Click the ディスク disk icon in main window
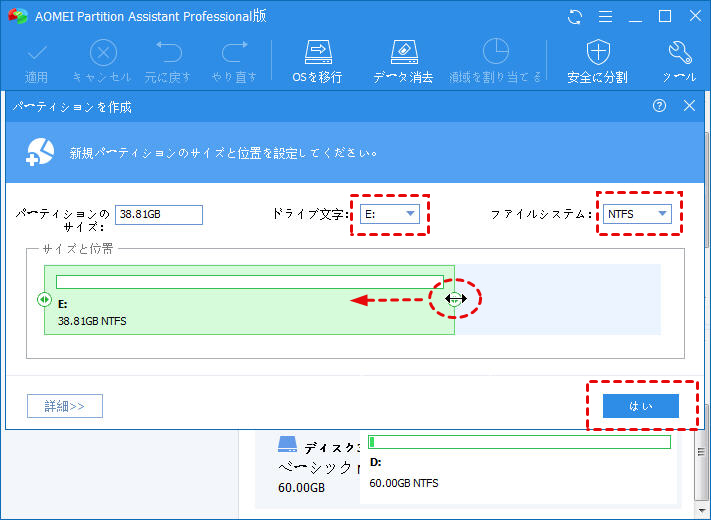 pyautogui.click(x=287, y=444)
